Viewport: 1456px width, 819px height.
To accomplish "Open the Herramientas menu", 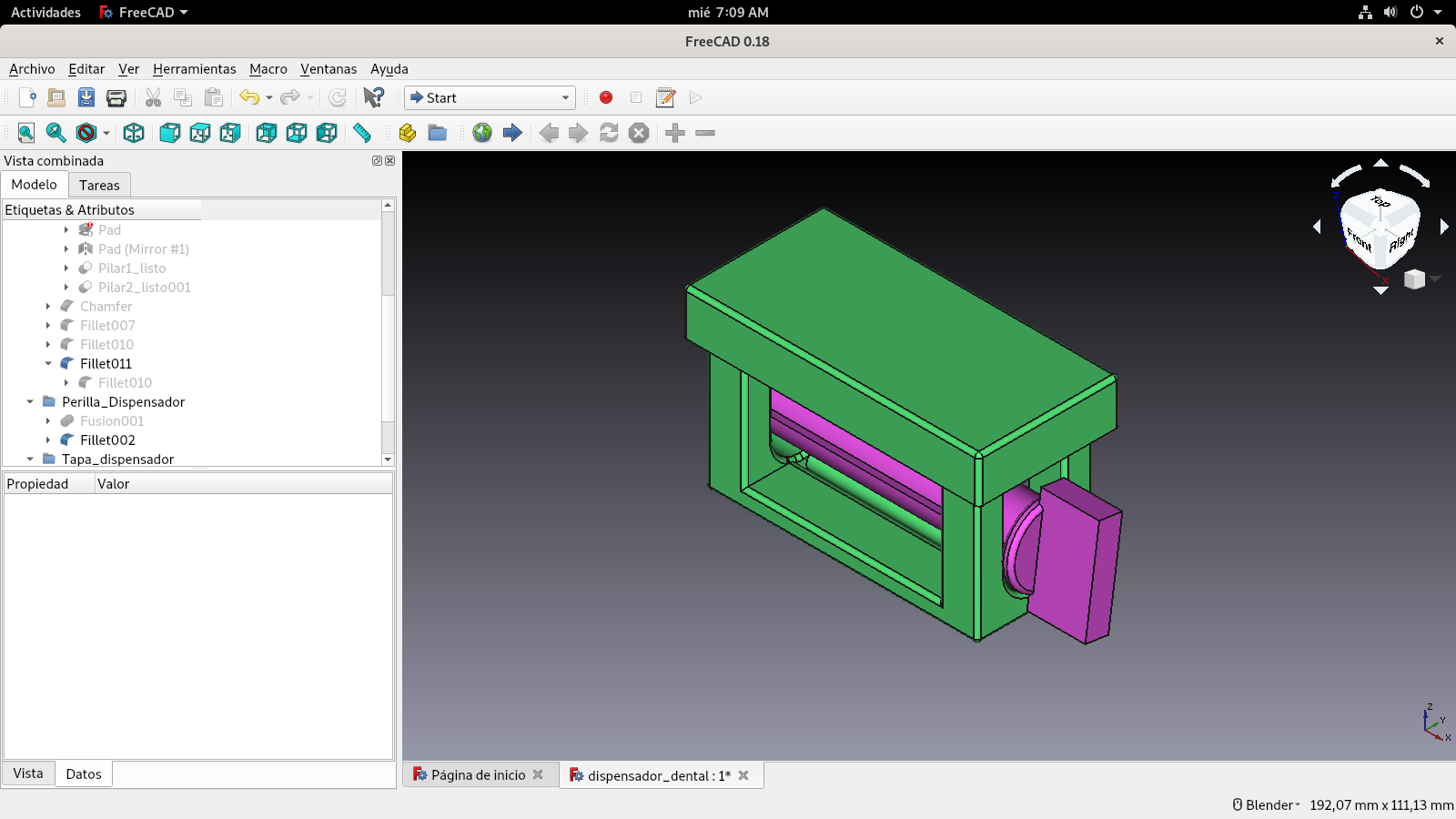I will coord(194,69).
